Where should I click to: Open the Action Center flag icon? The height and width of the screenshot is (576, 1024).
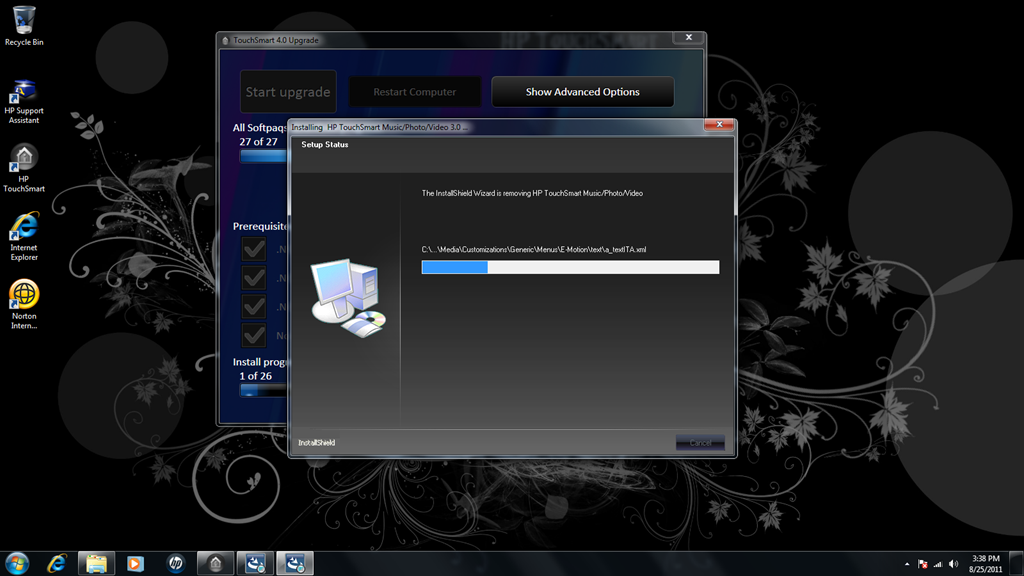pyautogui.click(x=923, y=564)
